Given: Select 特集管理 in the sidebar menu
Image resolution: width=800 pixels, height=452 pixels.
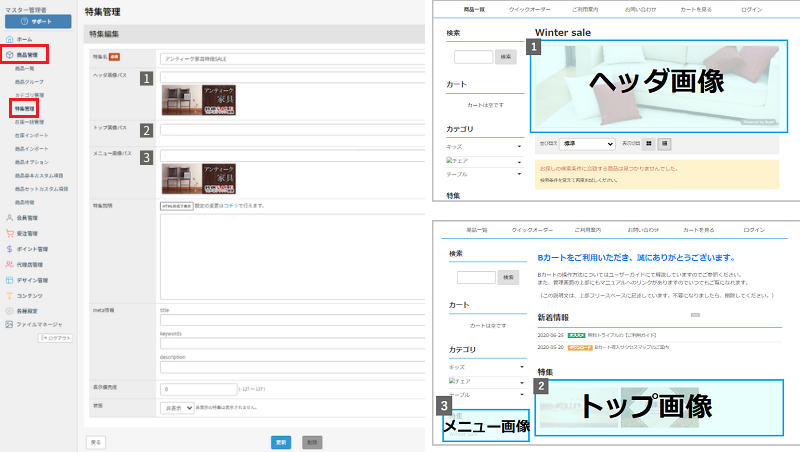Looking at the screenshot, I should coord(26,107).
